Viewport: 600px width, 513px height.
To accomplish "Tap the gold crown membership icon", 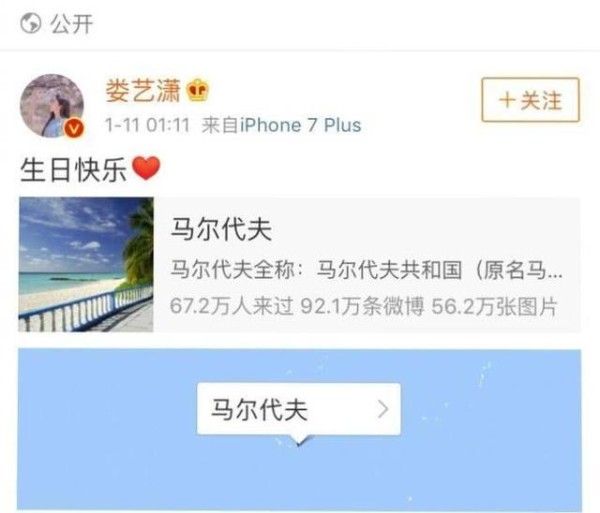I will pos(198,91).
